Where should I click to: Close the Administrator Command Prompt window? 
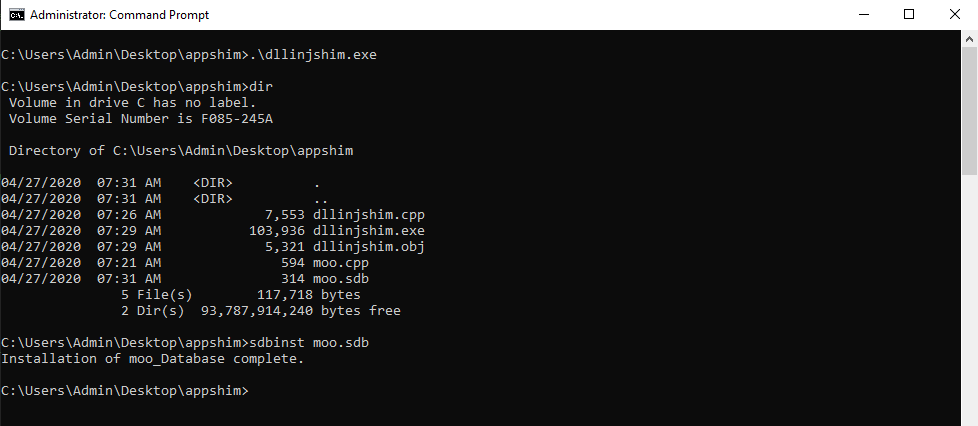pyautogui.click(x=955, y=15)
